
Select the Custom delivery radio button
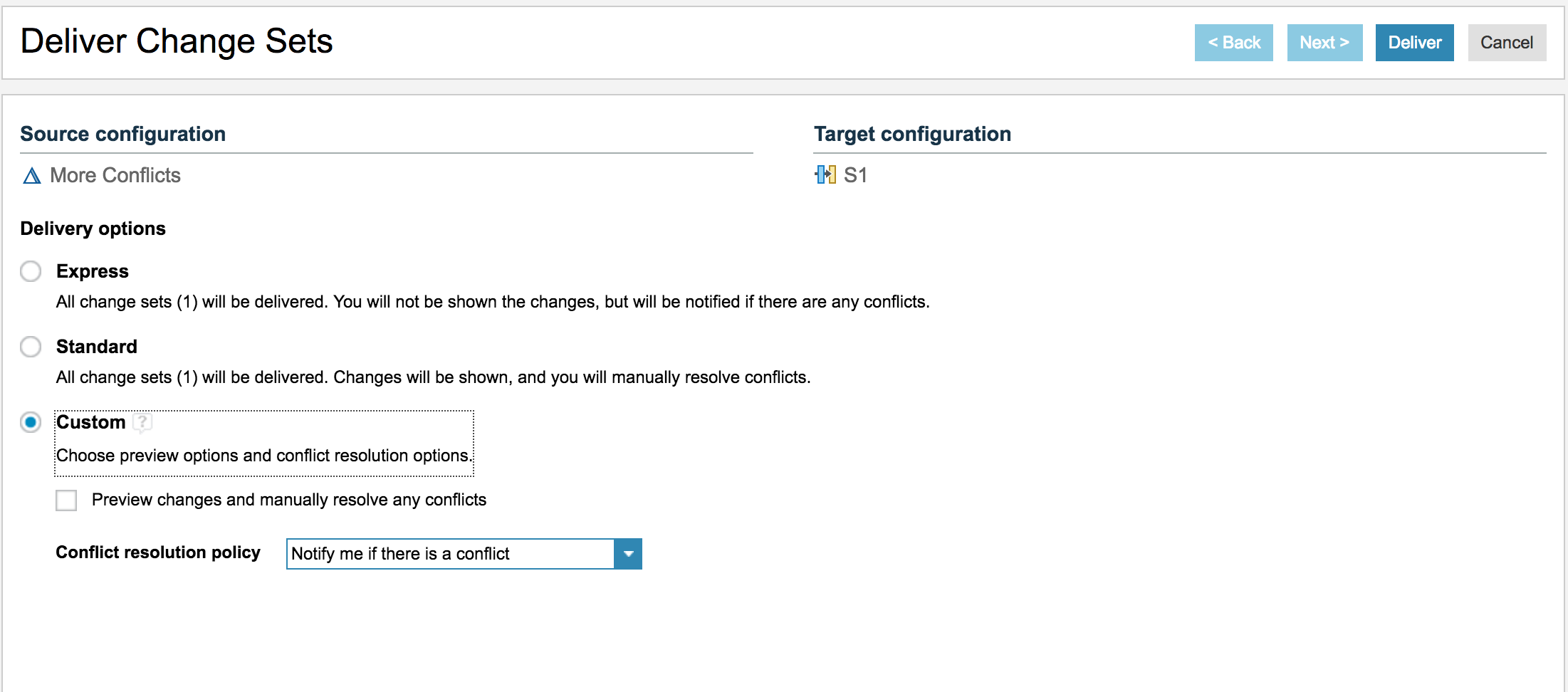click(31, 422)
